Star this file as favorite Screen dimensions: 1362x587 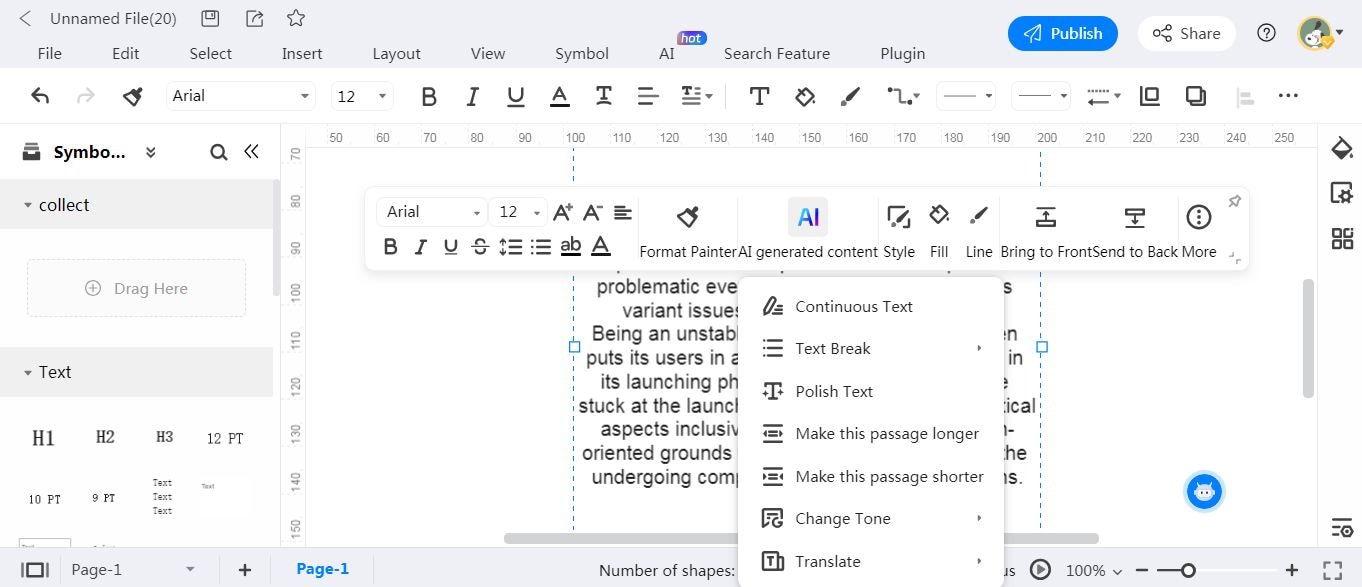(296, 18)
